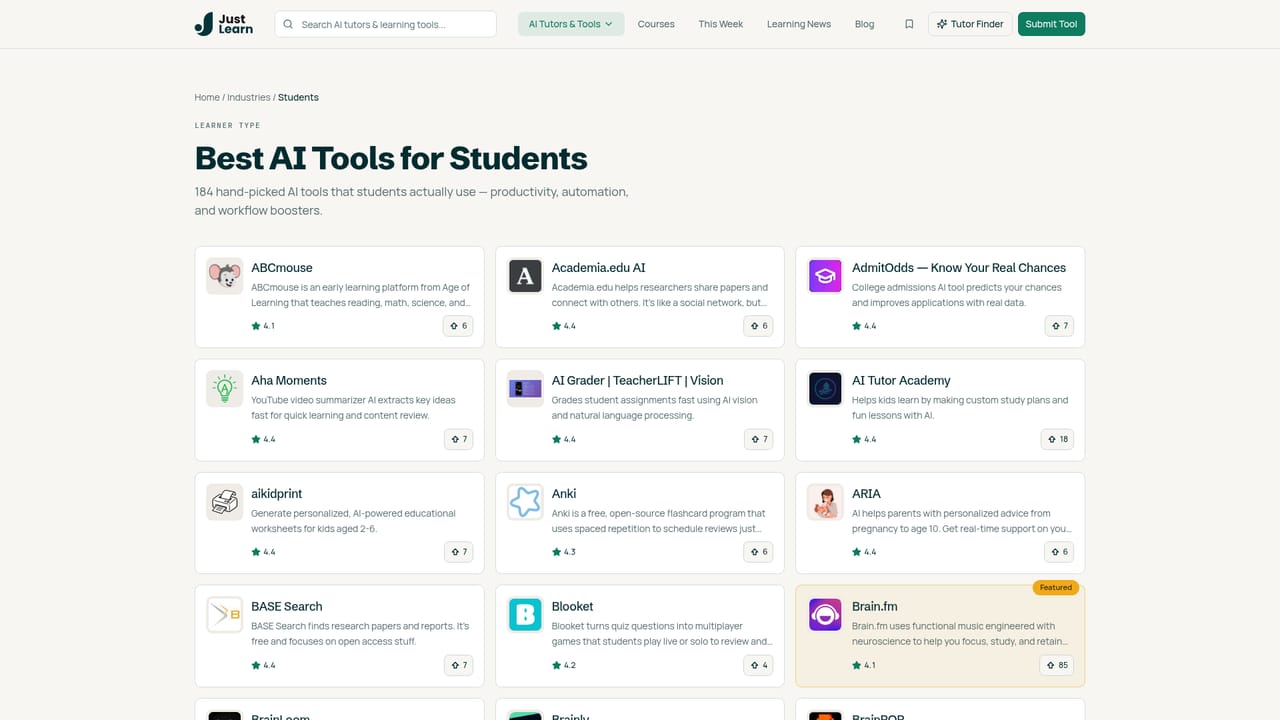The height and width of the screenshot is (720, 1280).
Task: Open the Anki tool title
Action: click(x=564, y=494)
